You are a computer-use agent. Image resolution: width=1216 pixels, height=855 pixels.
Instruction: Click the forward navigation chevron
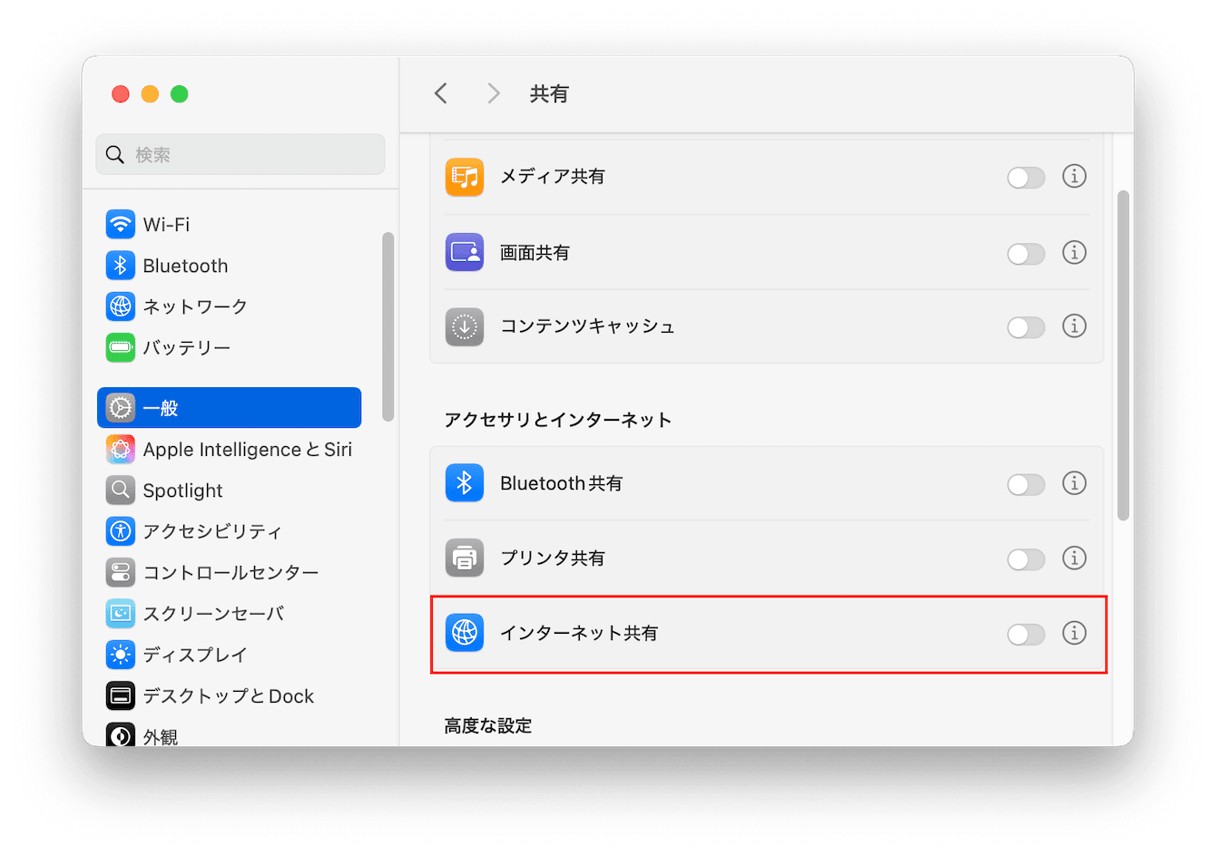pyautogui.click(x=493, y=93)
